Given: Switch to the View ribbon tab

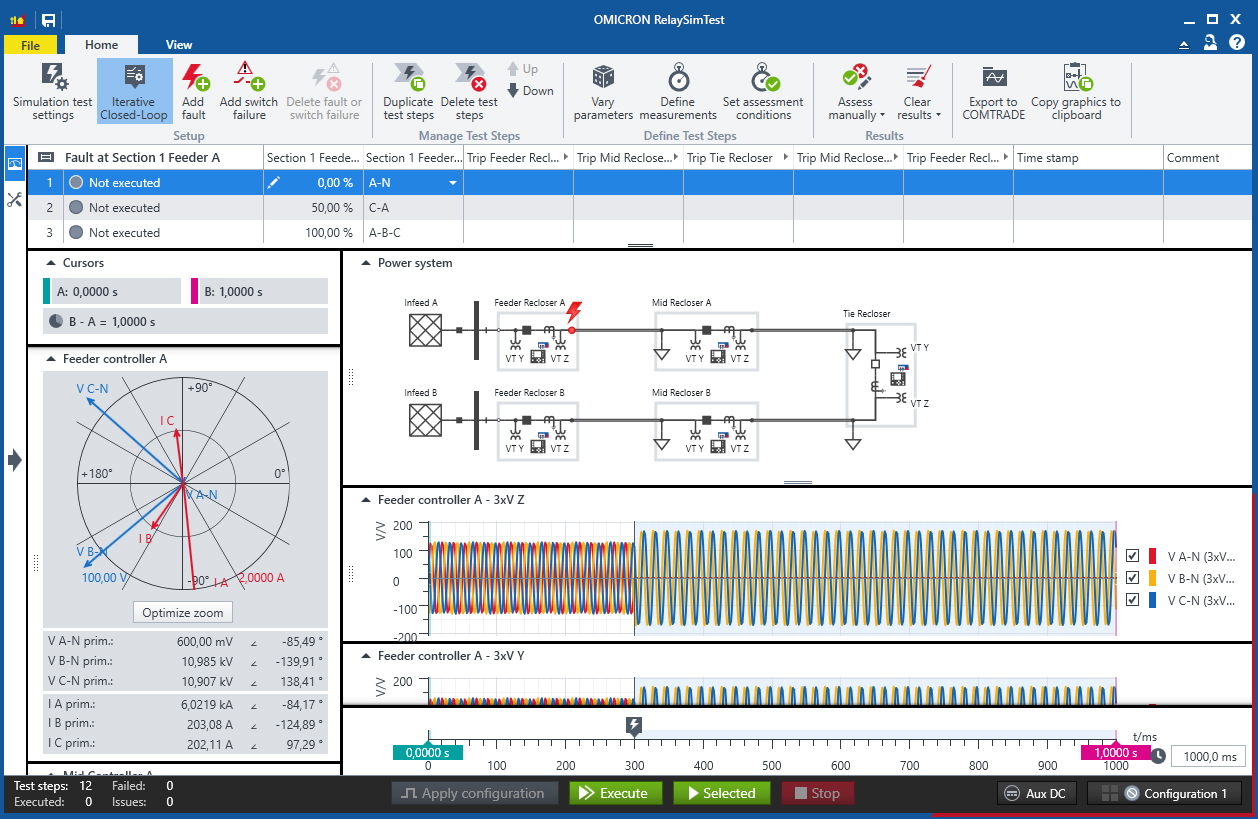Looking at the screenshot, I should click(178, 45).
